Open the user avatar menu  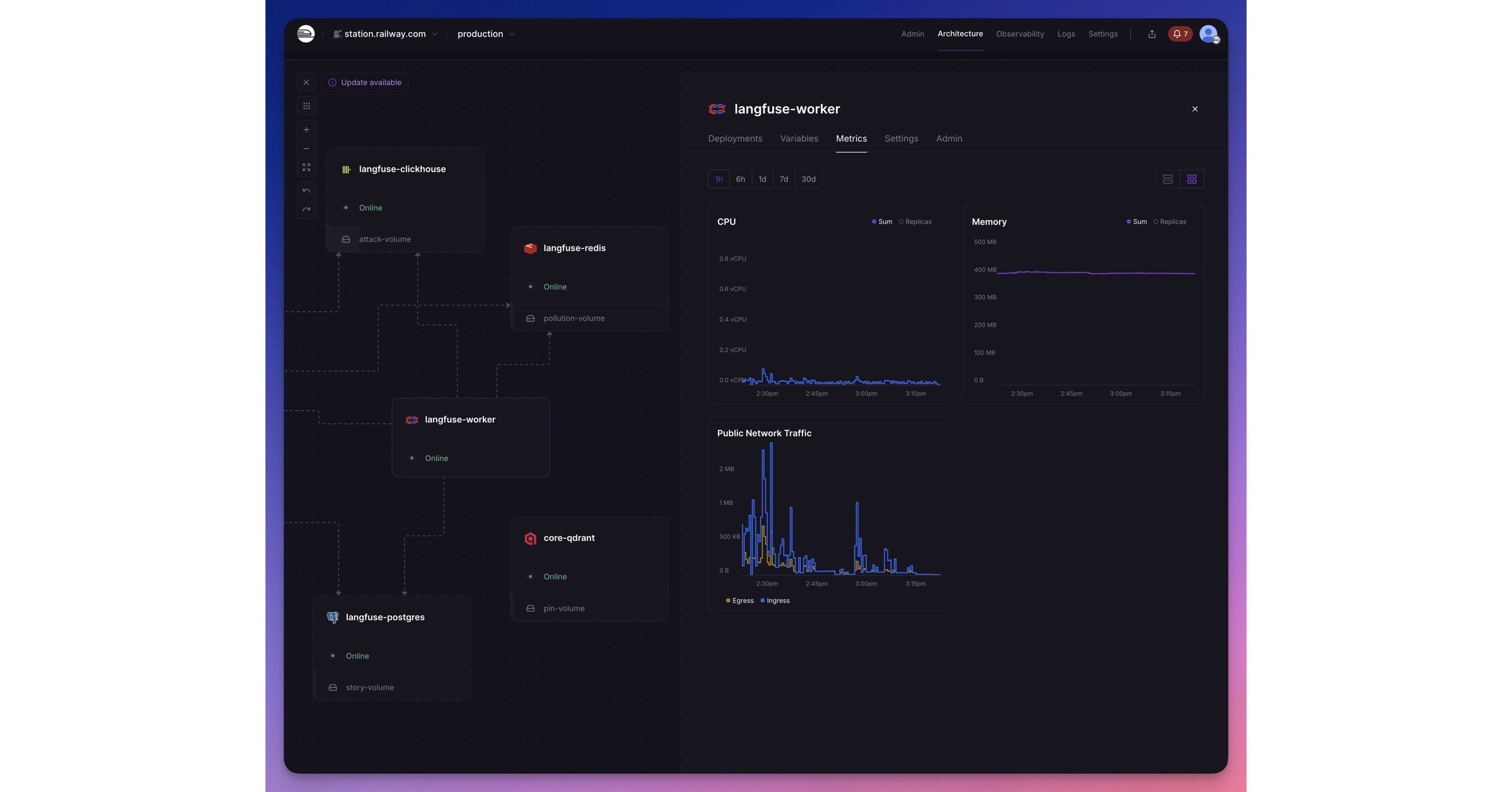[x=1208, y=34]
